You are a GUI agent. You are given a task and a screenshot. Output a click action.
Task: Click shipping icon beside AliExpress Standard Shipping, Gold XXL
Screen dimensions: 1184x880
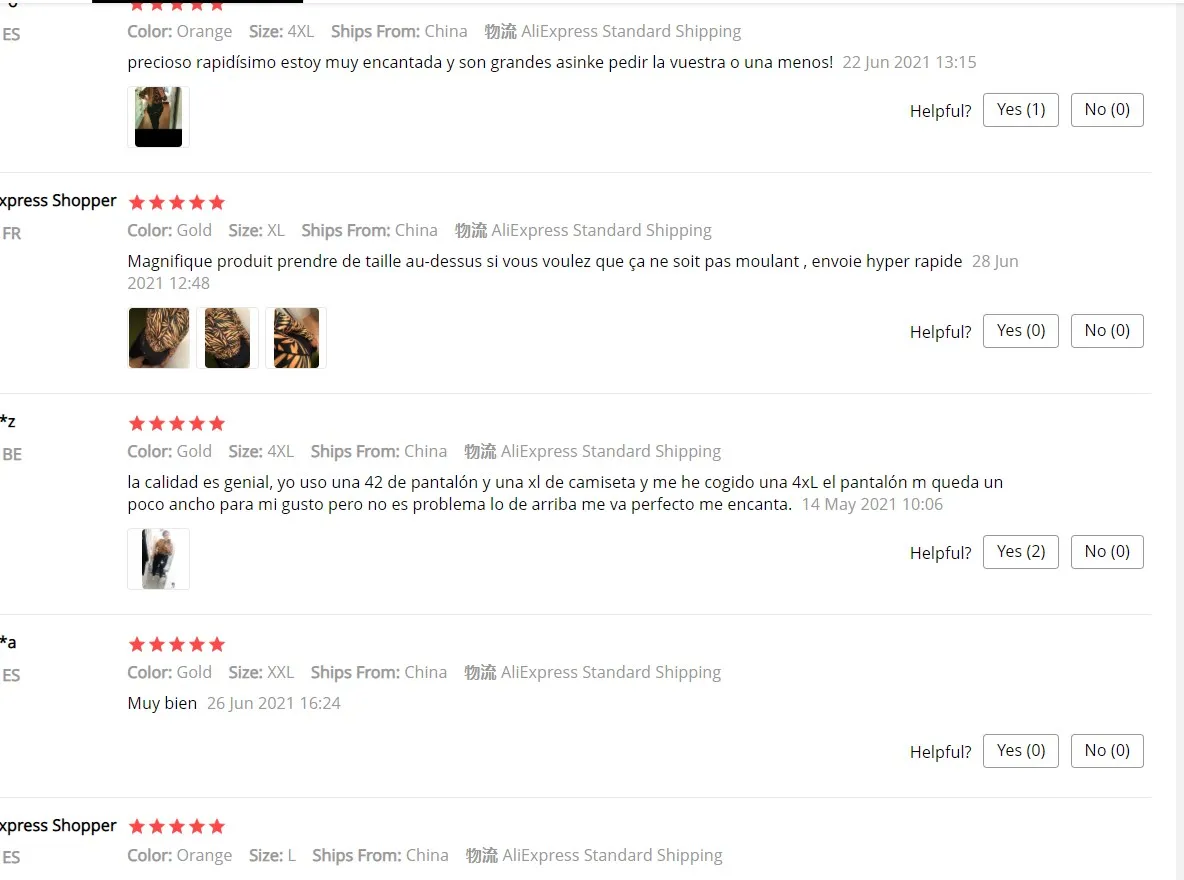coord(479,673)
